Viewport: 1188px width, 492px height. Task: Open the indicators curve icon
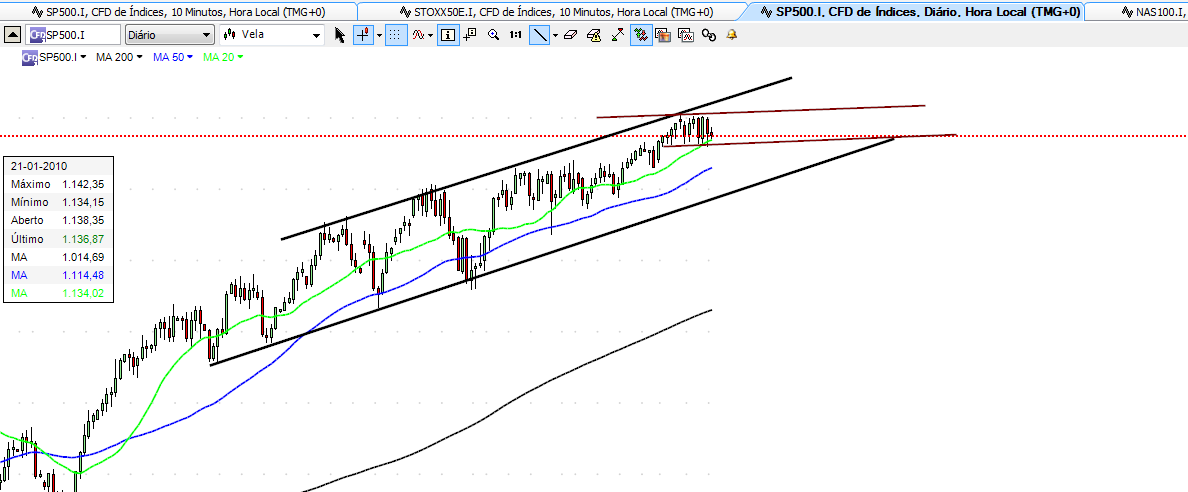click(418, 35)
